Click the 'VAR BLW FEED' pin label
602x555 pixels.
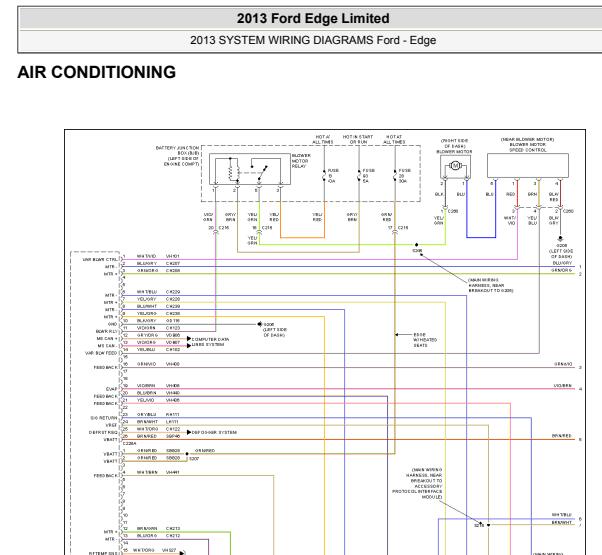pyautogui.click(x=101, y=353)
